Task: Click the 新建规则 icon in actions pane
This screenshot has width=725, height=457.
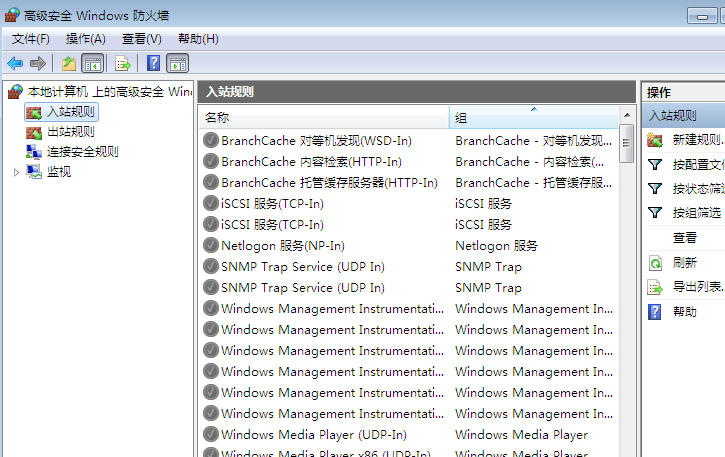Action: (655, 140)
